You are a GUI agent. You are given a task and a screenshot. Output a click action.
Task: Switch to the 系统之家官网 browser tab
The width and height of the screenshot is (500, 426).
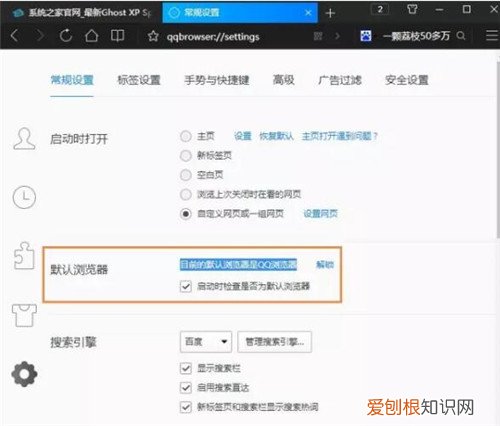point(81,13)
